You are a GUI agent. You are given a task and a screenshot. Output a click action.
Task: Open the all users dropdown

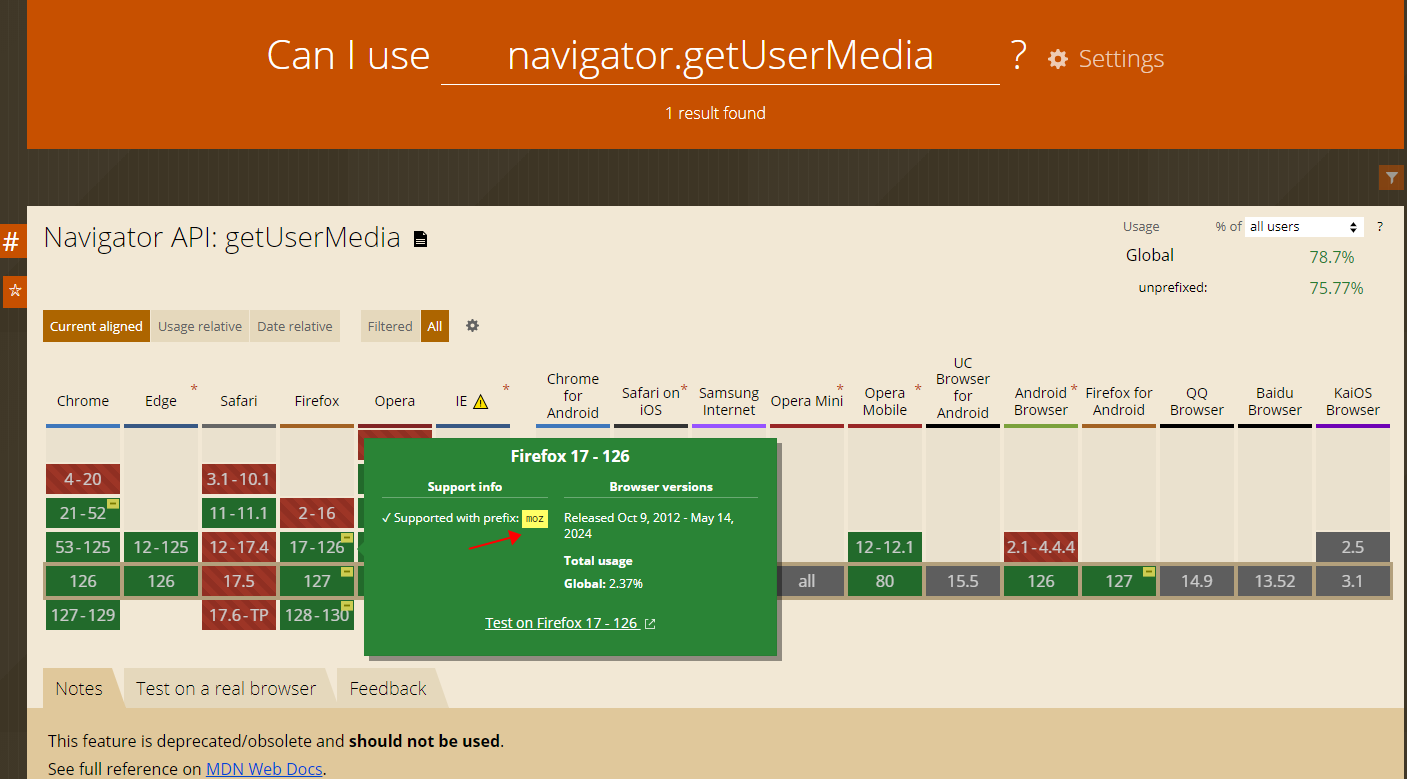tap(1305, 227)
